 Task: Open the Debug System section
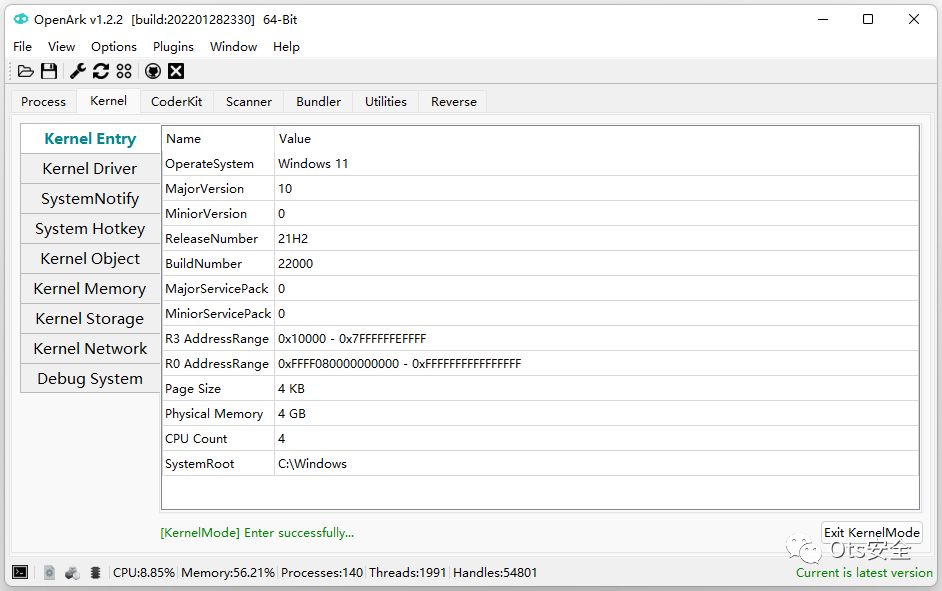tap(90, 379)
